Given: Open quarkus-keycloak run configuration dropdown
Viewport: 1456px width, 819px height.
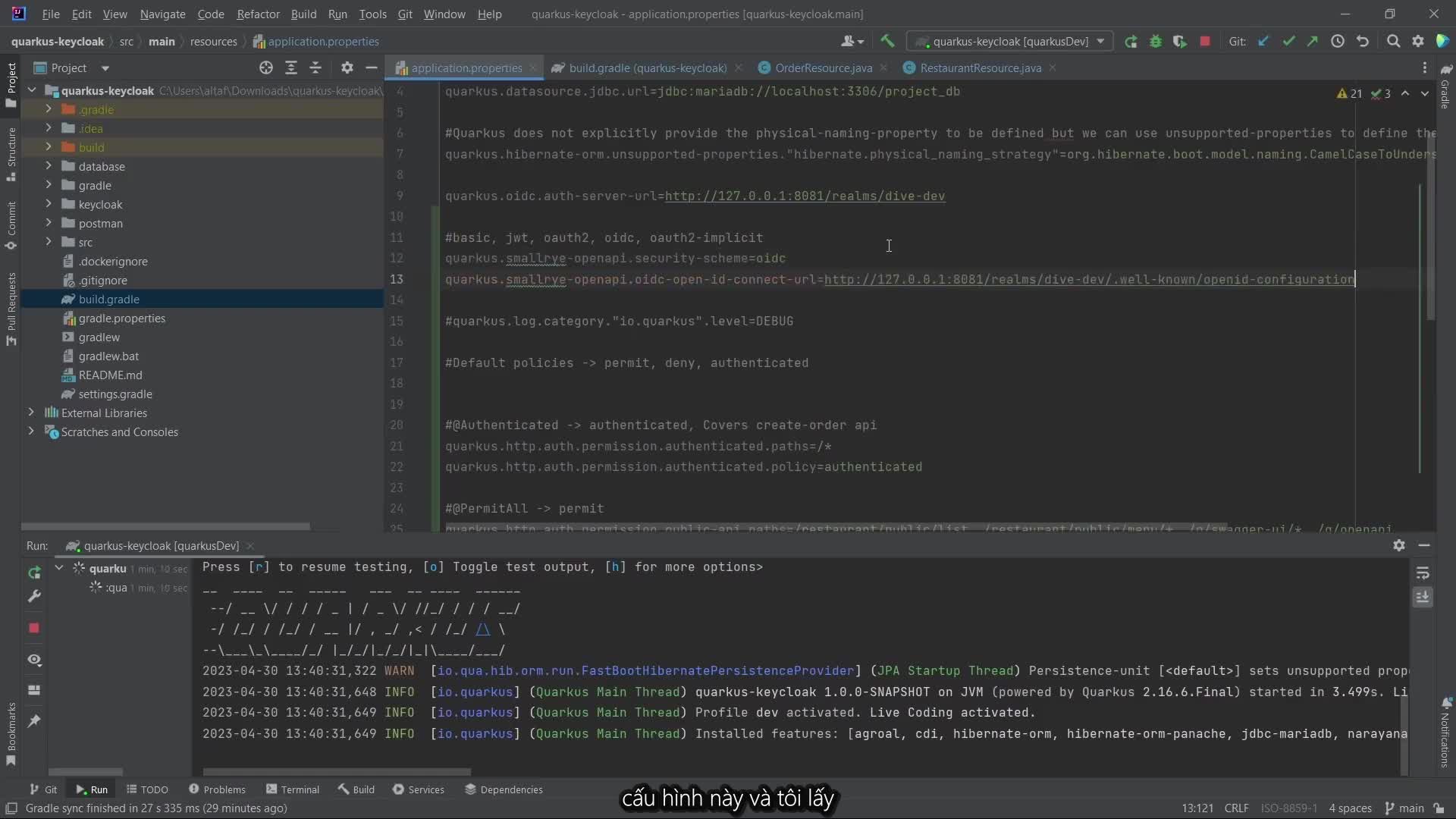Looking at the screenshot, I should (x=1011, y=42).
